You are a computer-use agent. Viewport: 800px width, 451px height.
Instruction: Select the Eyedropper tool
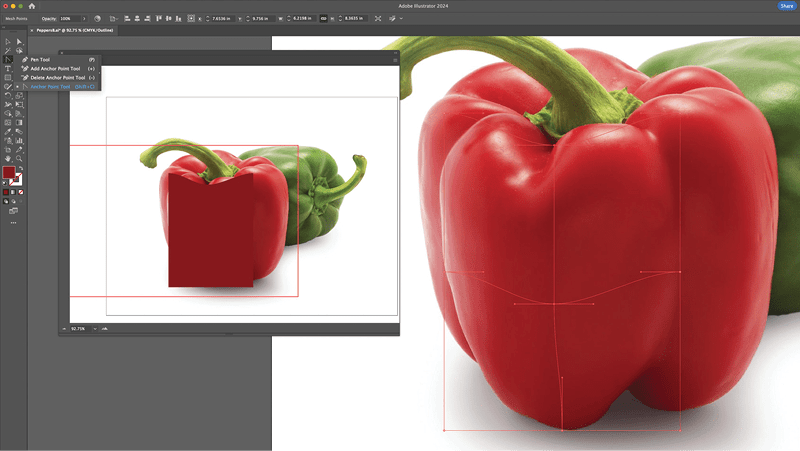pyautogui.click(x=8, y=132)
